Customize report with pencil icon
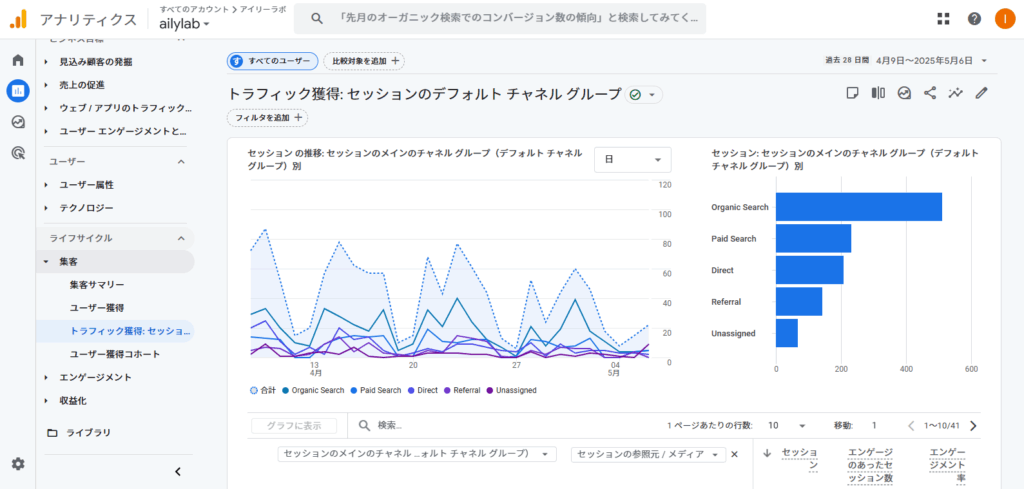The width and height of the screenshot is (1024, 489). click(x=981, y=93)
